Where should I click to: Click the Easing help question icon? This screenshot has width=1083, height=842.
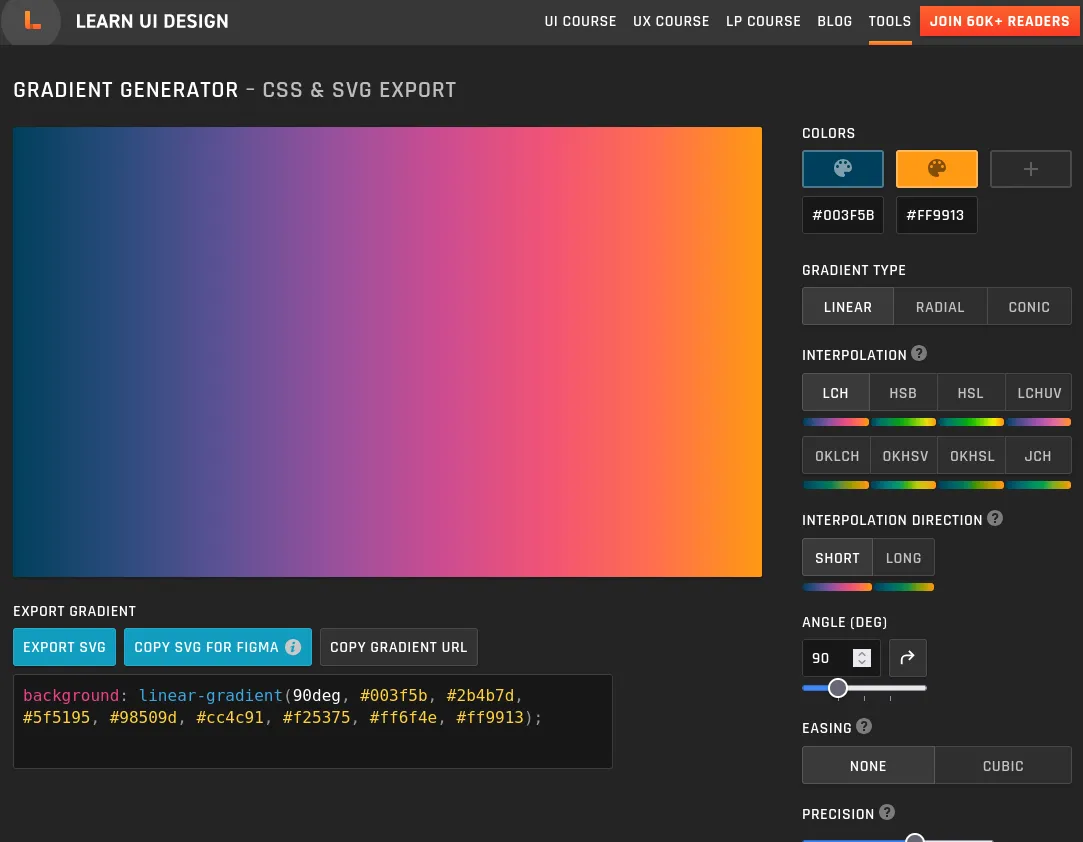pos(864,727)
